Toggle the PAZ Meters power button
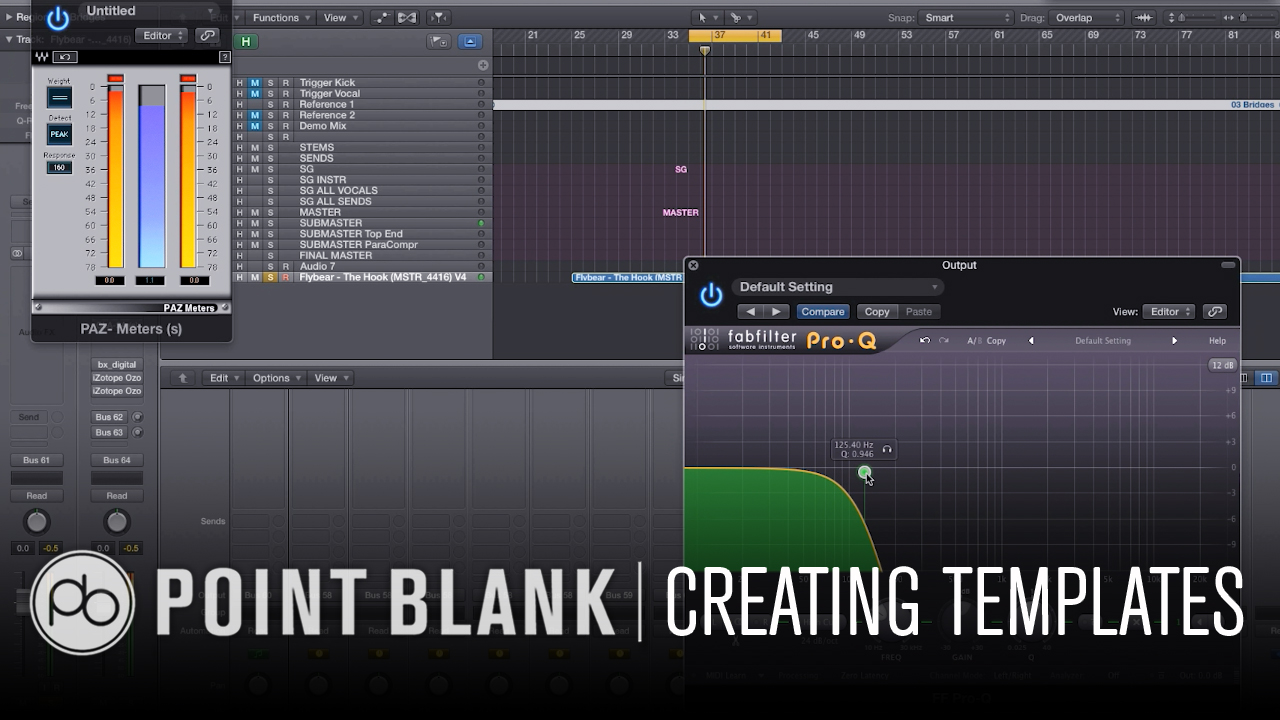The width and height of the screenshot is (1280, 720). pyautogui.click(x=58, y=18)
